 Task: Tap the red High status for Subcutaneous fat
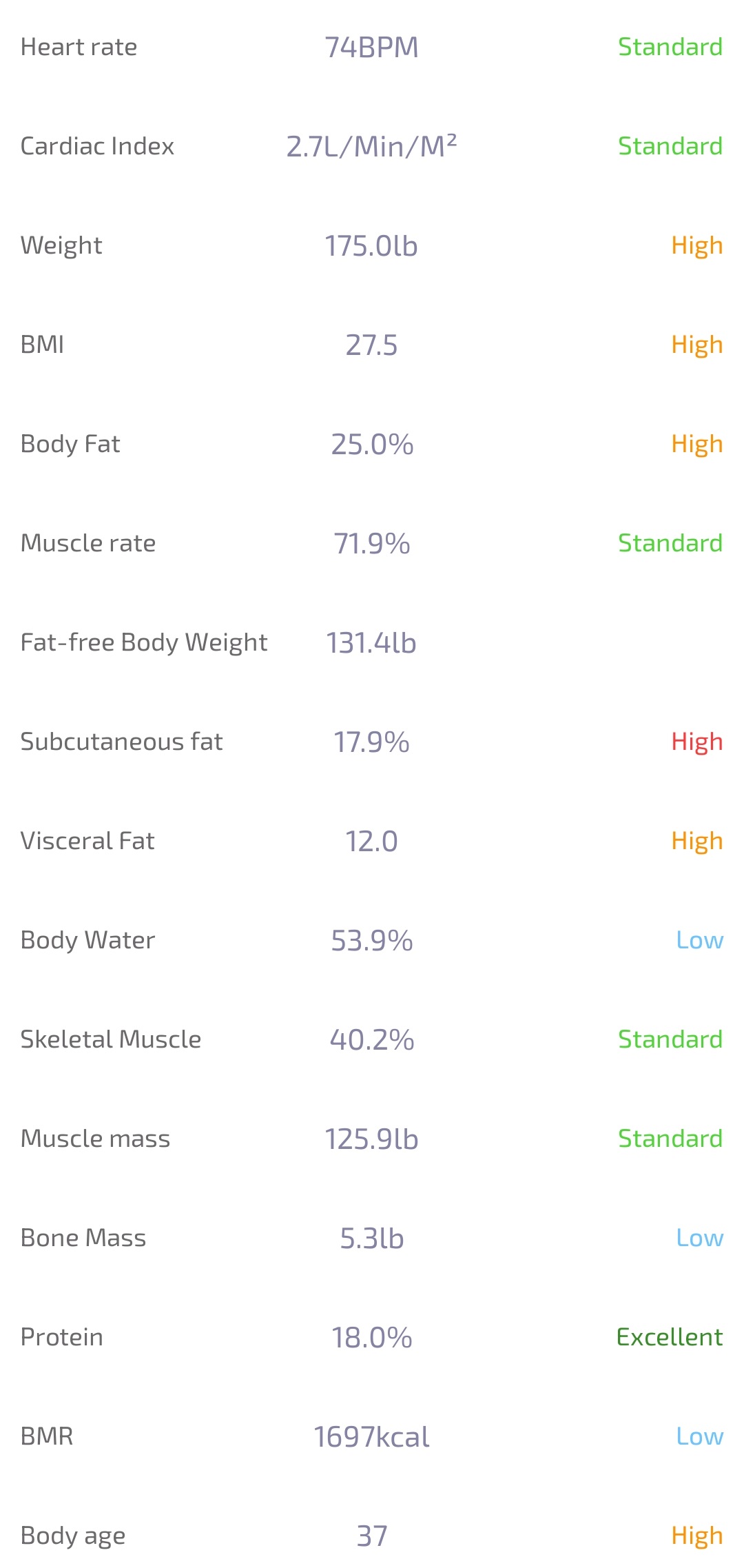pyautogui.click(x=697, y=742)
